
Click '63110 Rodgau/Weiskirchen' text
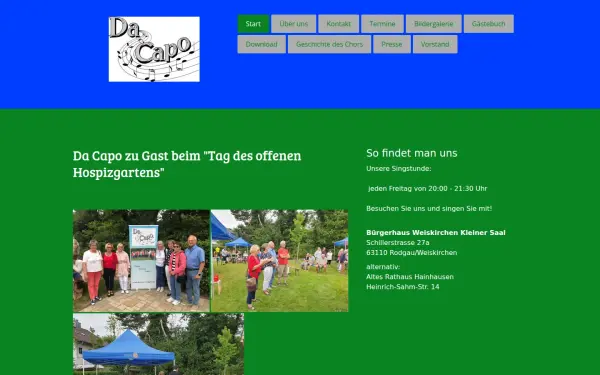pos(412,253)
